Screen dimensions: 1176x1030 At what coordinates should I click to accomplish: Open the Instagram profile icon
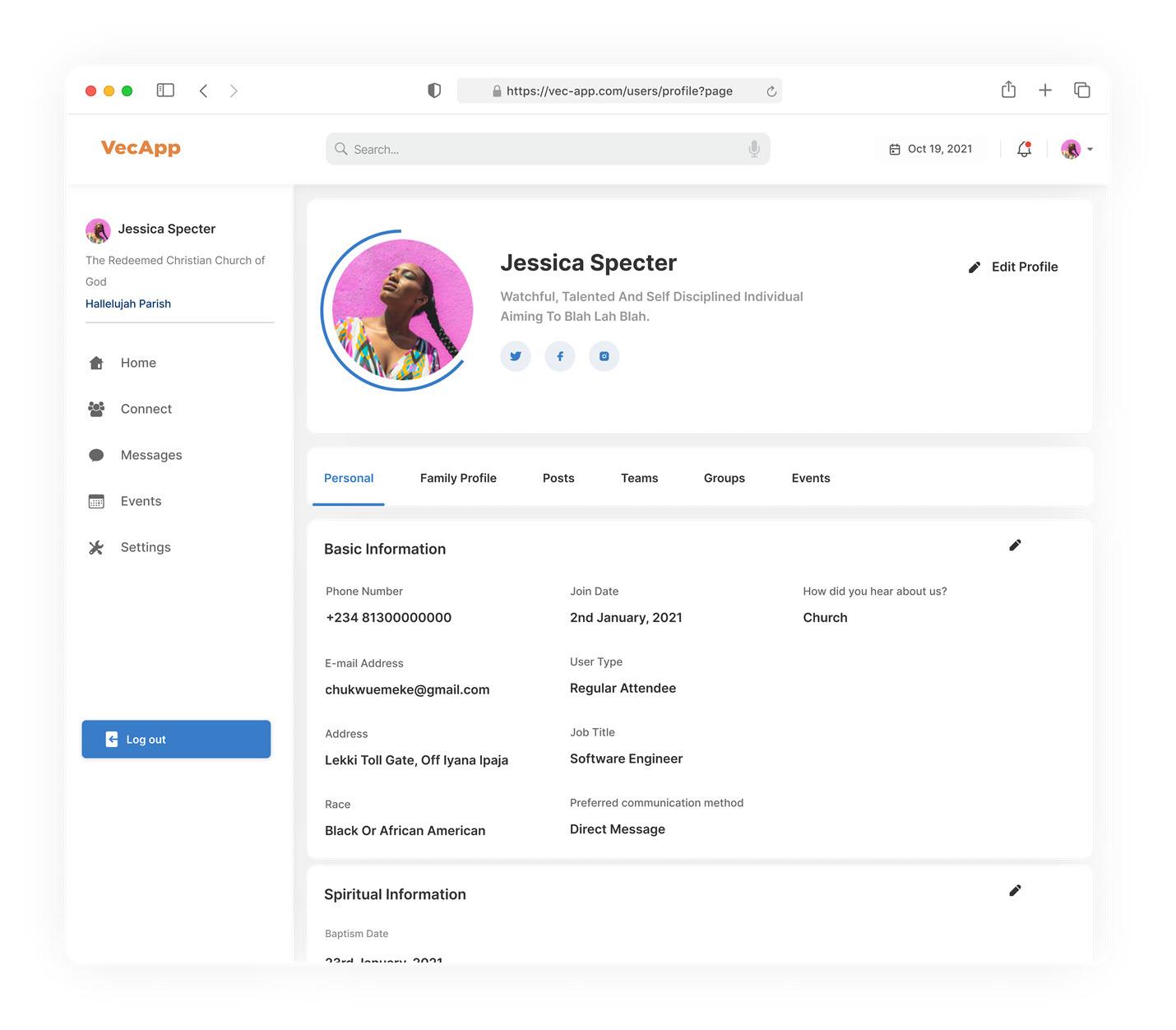tap(604, 356)
